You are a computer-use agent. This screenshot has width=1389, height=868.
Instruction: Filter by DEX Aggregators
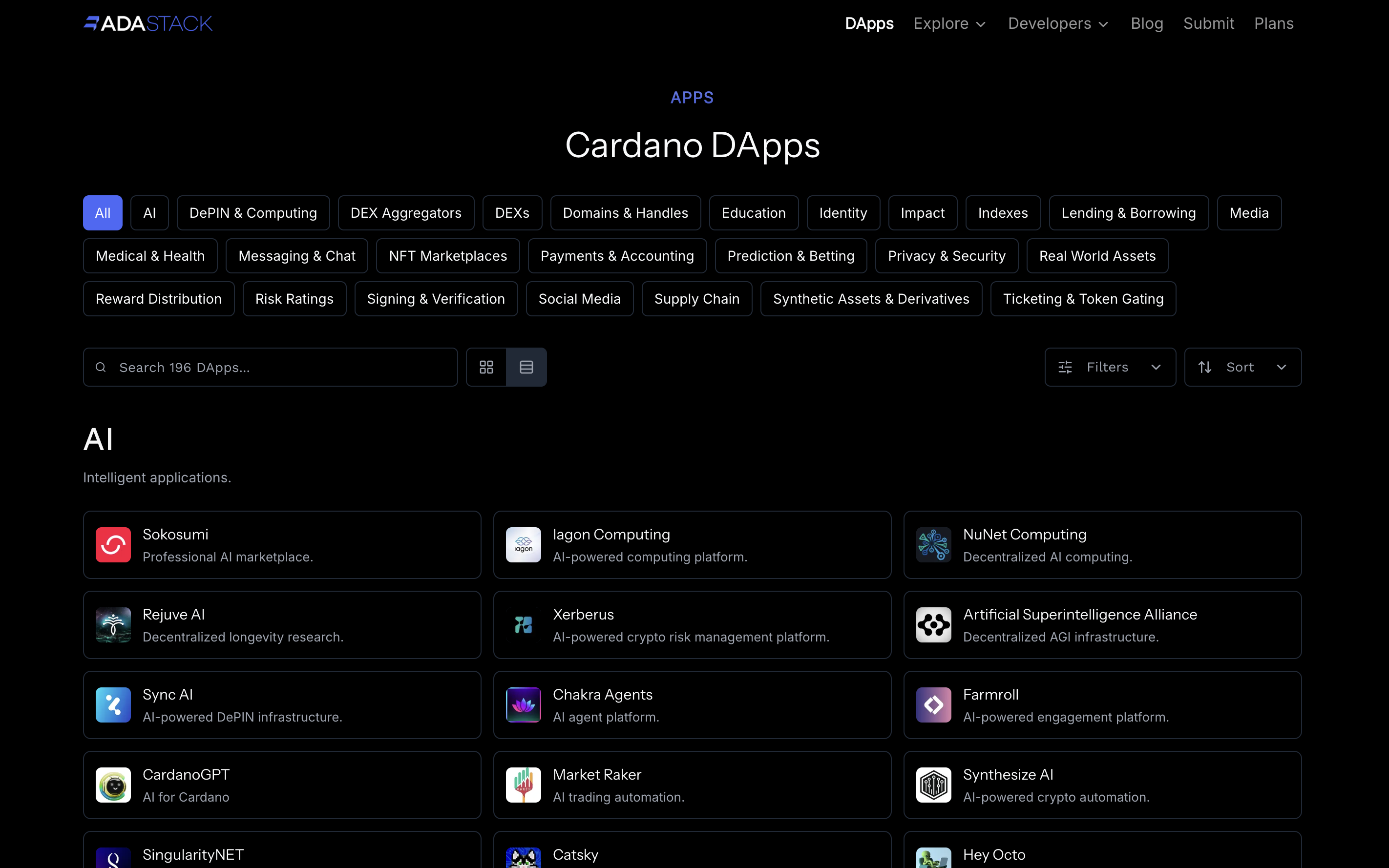coord(406,213)
